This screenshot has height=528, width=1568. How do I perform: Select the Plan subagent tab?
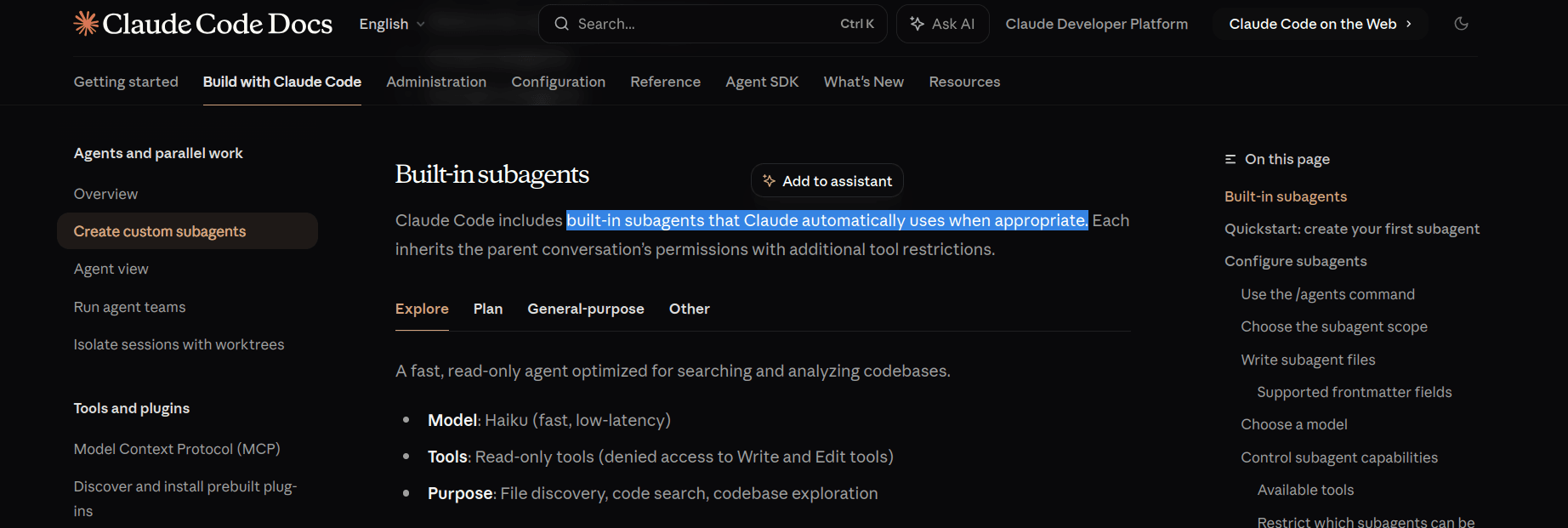[x=488, y=309]
